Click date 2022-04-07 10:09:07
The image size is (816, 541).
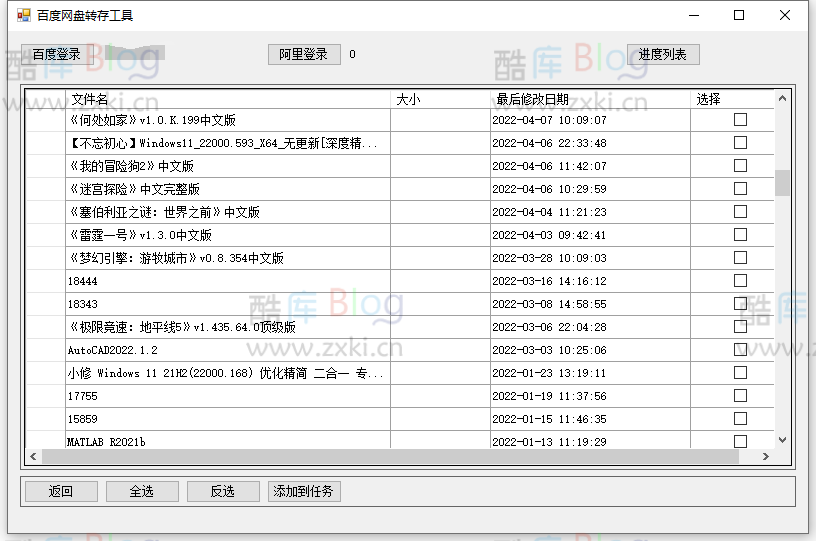pyautogui.click(x=549, y=120)
